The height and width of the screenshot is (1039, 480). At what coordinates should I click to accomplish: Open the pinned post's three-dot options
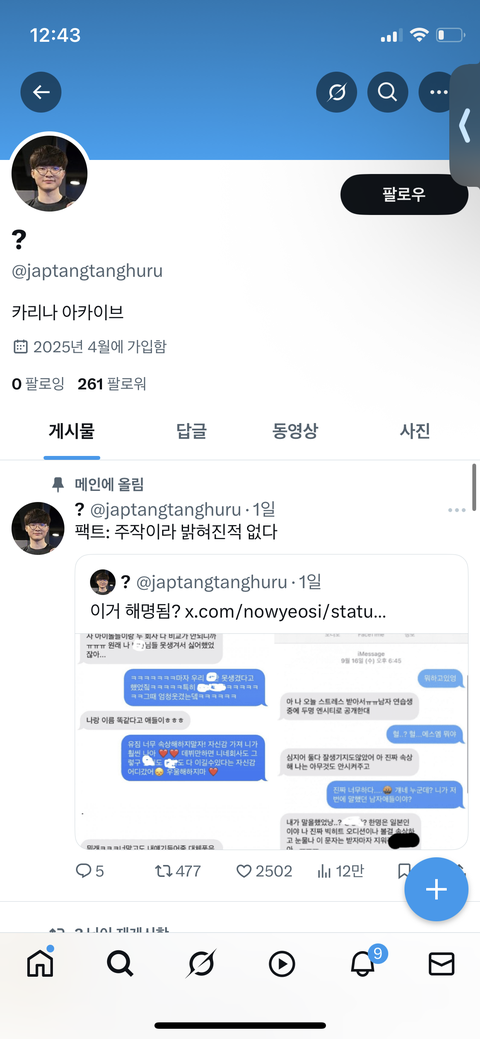(457, 510)
